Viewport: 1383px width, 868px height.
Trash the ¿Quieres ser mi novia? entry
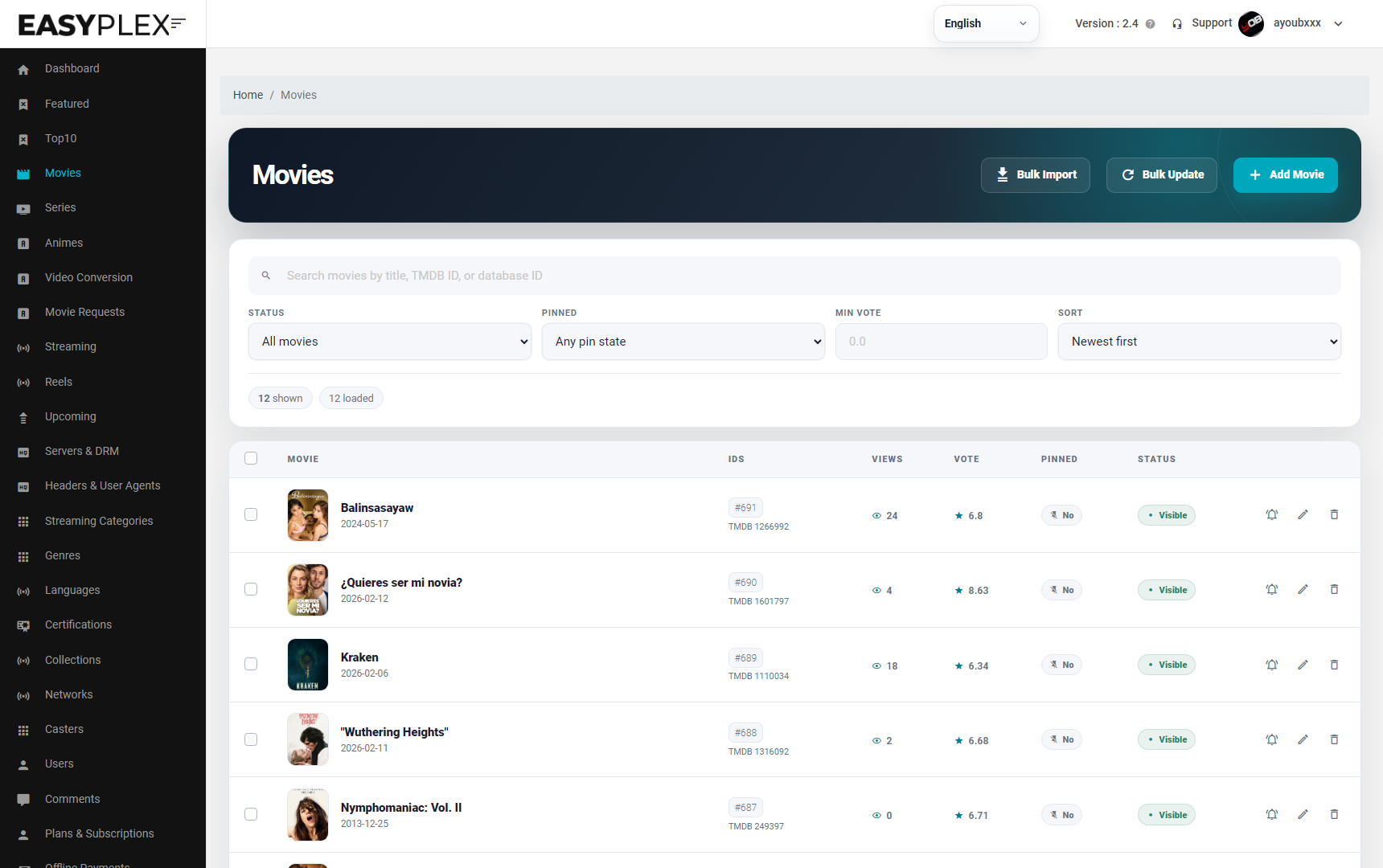point(1334,589)
